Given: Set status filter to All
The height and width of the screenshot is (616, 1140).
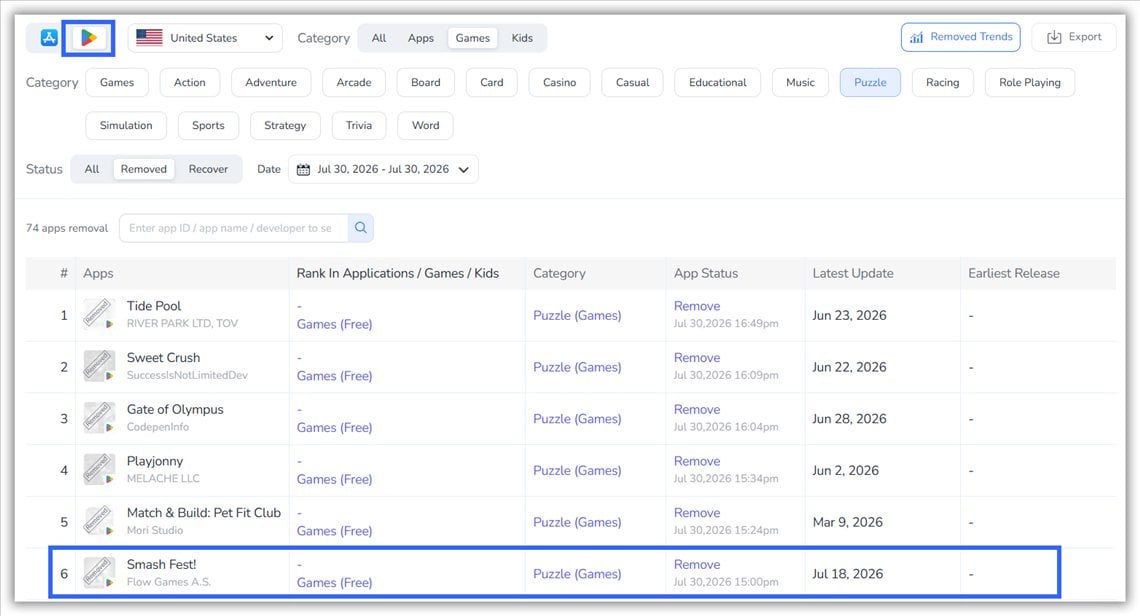Looking at the screenshot, I should [92, 169].
